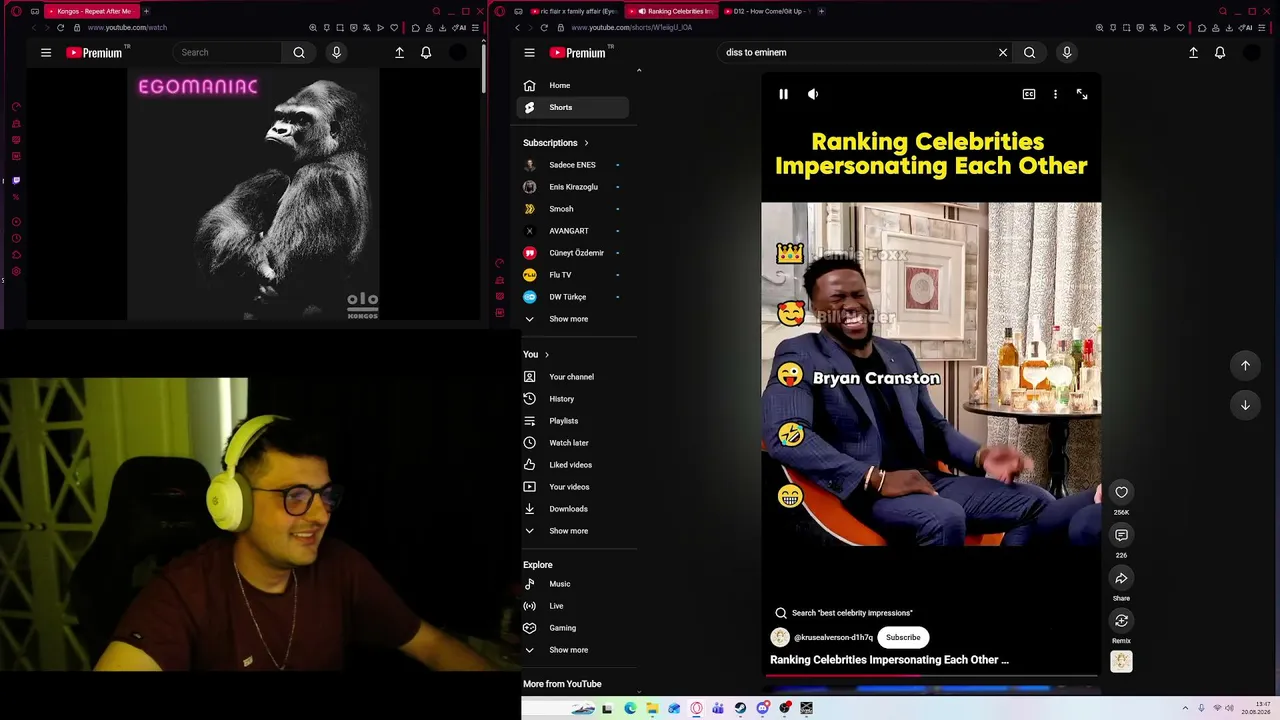Open the Flu TV channel

click(573, 275)
